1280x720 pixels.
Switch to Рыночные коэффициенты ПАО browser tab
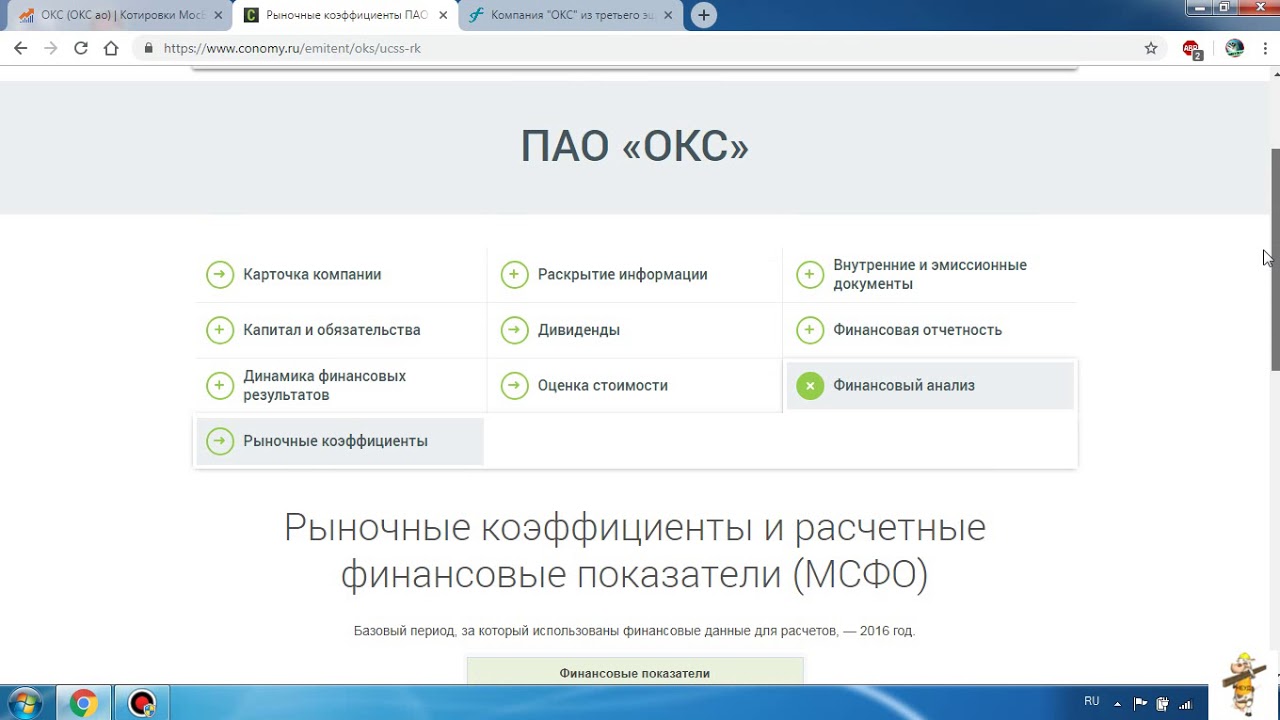coord(345,15)
